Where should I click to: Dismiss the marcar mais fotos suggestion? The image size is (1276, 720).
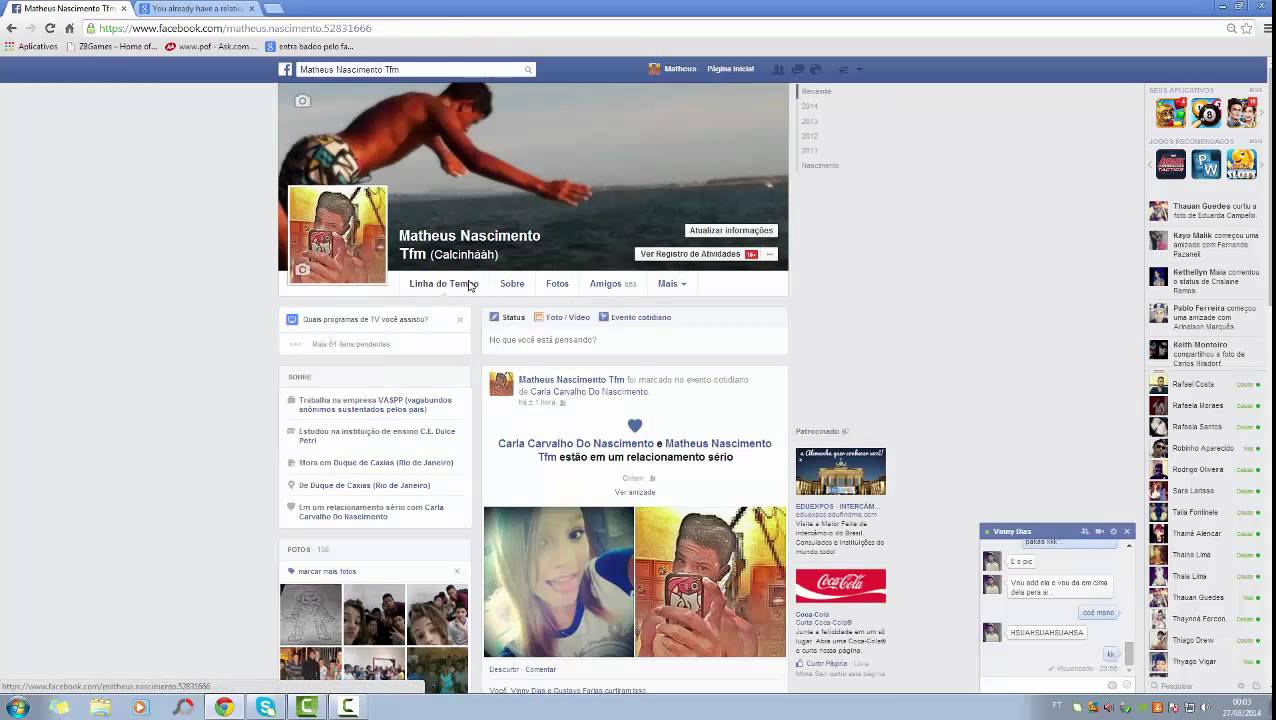457,571
